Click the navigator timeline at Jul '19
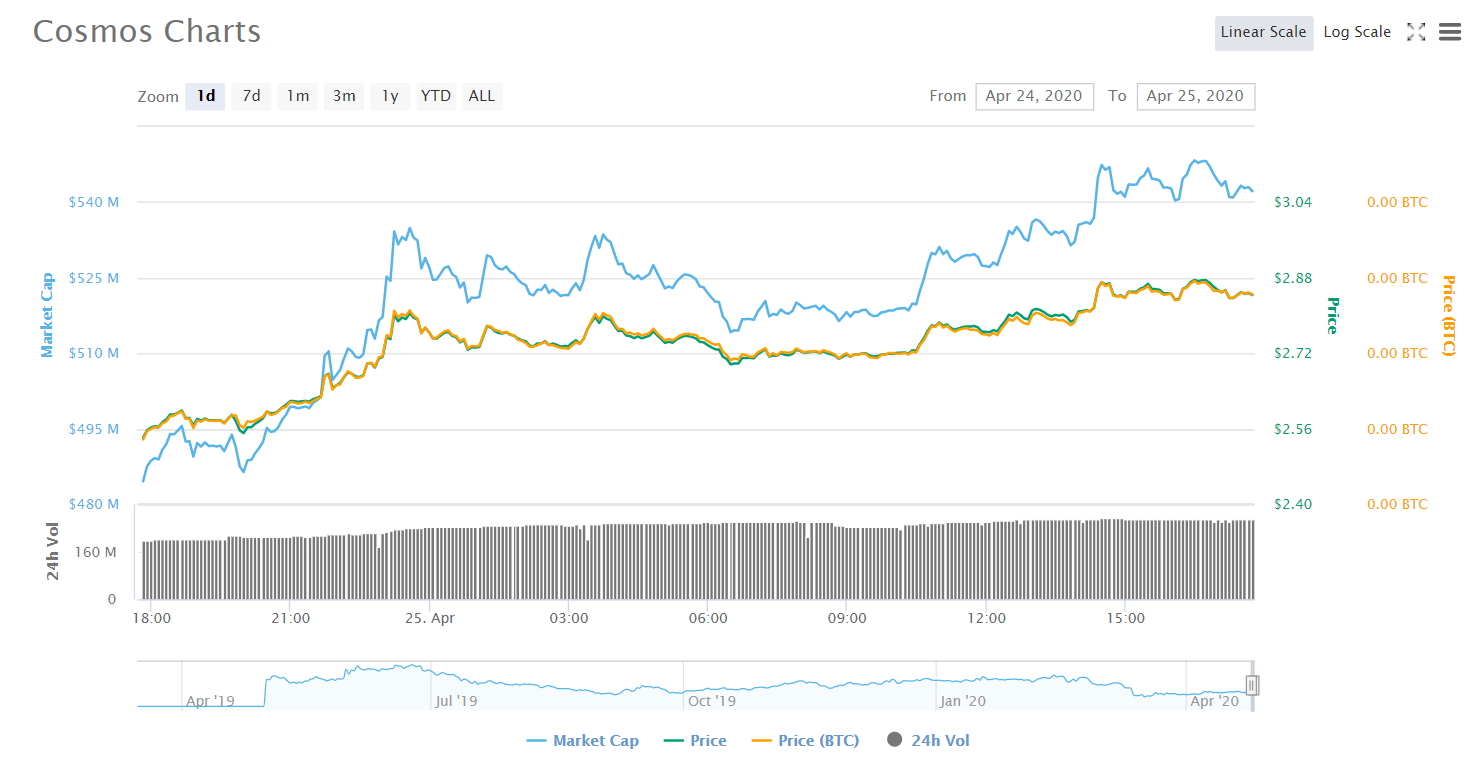The height and width of the screenshot is (762, 1483). [x=456, y=701]
